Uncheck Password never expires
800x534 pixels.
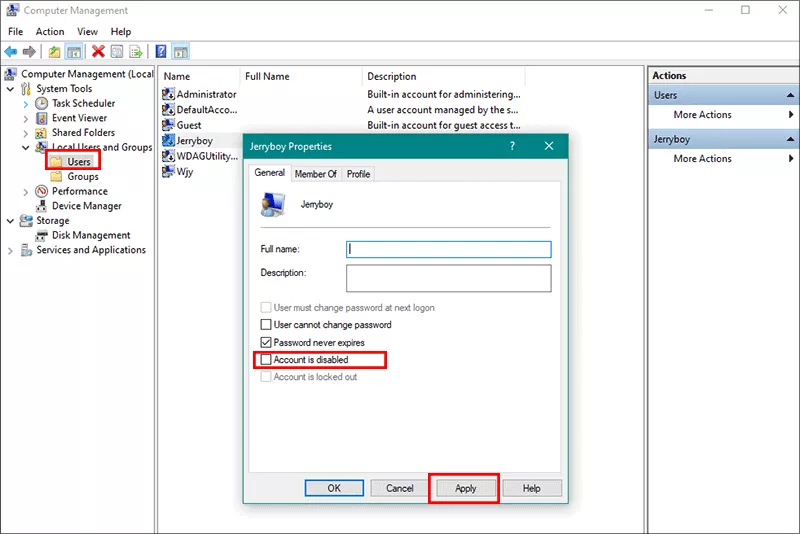(x=266, y=342)
